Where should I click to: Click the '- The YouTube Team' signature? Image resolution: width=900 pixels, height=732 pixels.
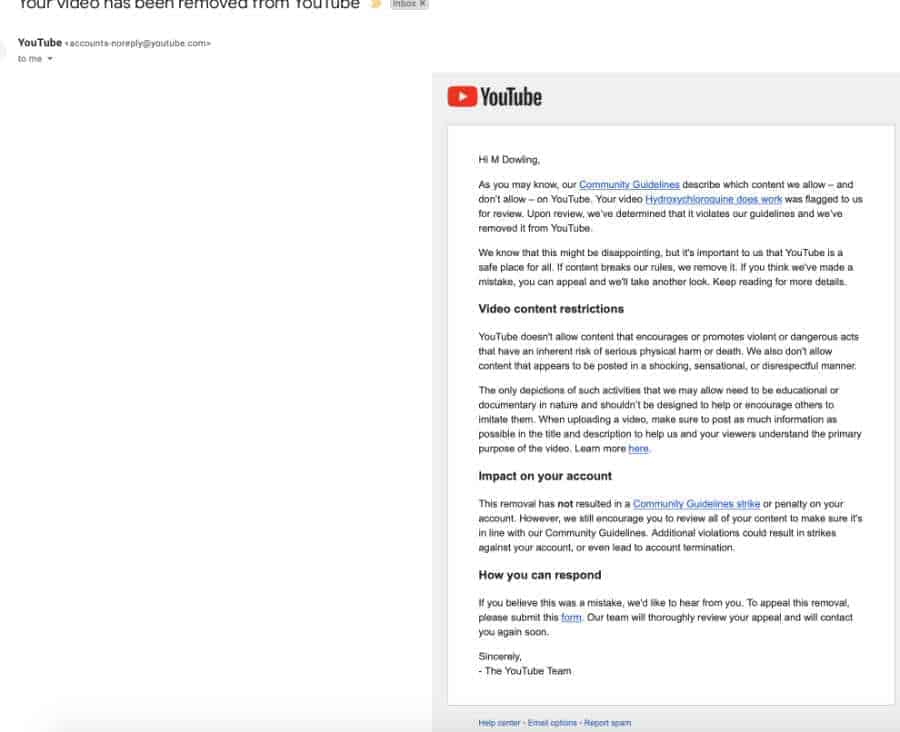pyautogui.click(x=525, y=671)
